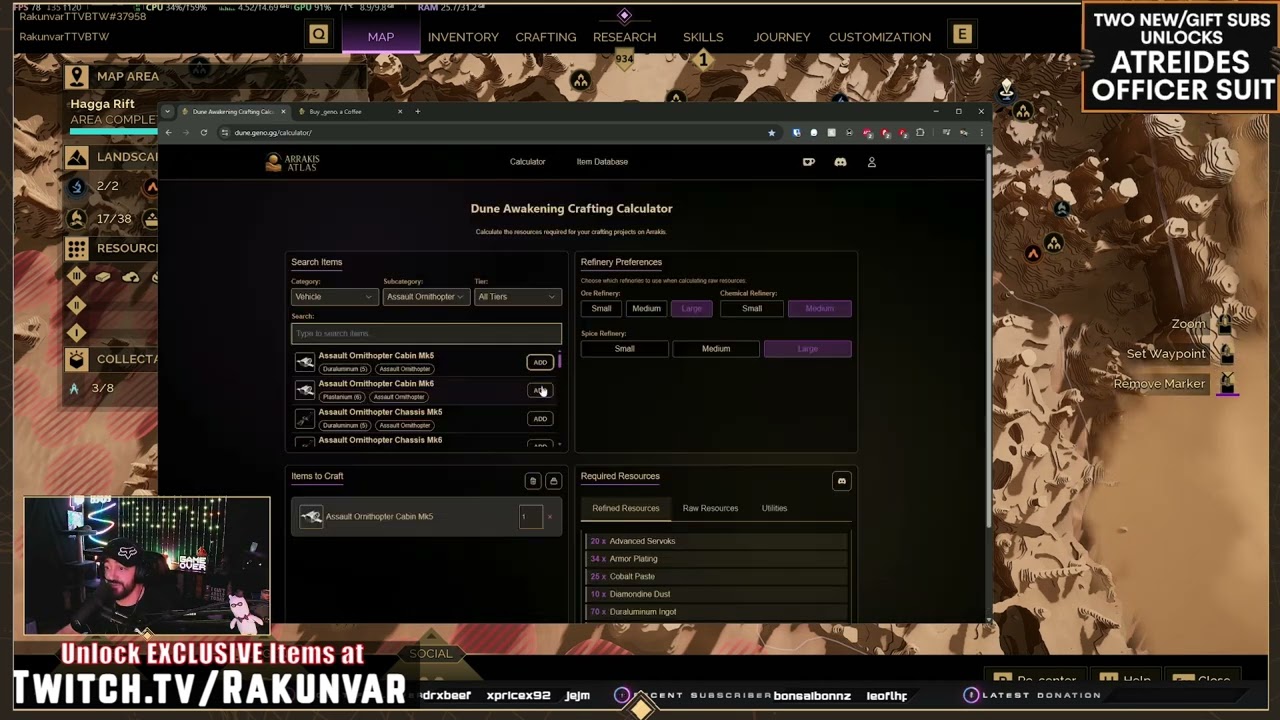
Task: Click the Landscape category icon in game sidebar
Action: click(x=76, y=157)
